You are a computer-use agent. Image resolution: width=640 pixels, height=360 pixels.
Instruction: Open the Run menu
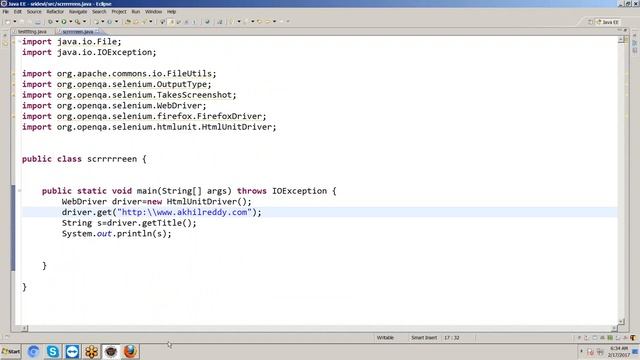tap(136, 12)
